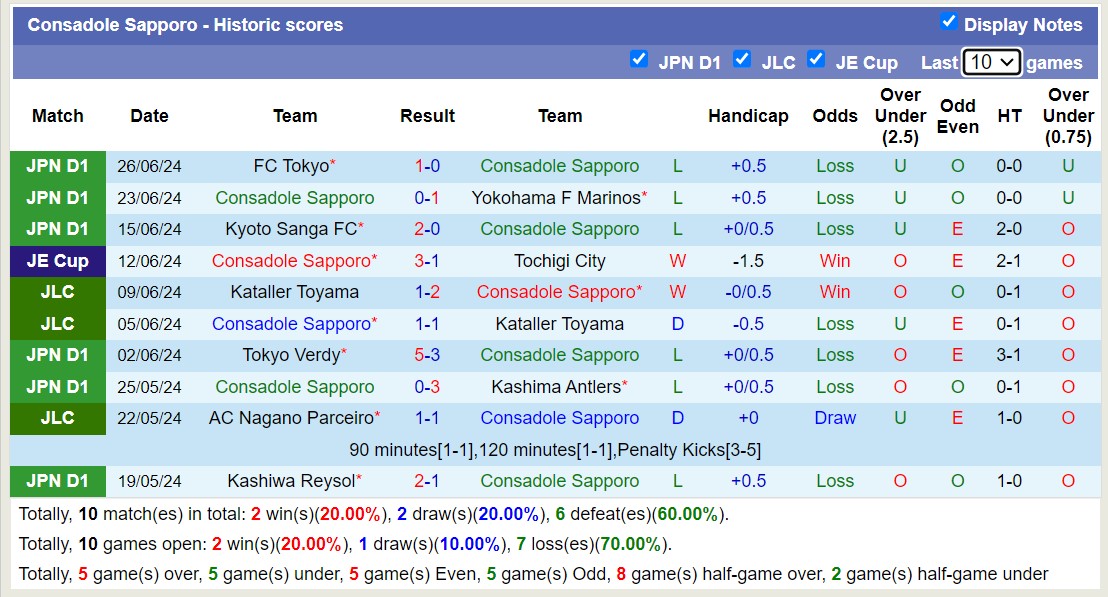Image resolution: width=1108 pixels, height=597 pixels.
Task: Click the 3-1 result against Tochigi City
Action: 427,261
